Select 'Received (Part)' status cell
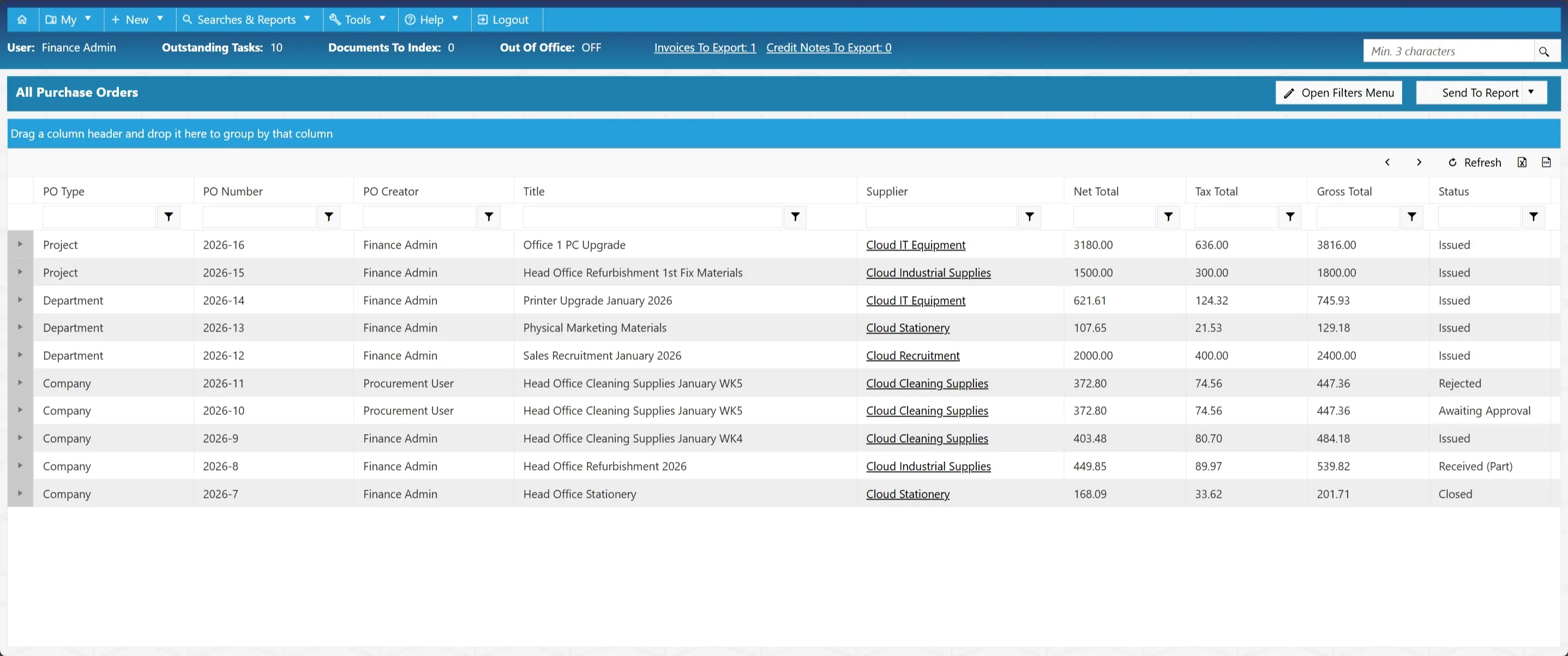The image size is (1568, 656). [1475, 466]
